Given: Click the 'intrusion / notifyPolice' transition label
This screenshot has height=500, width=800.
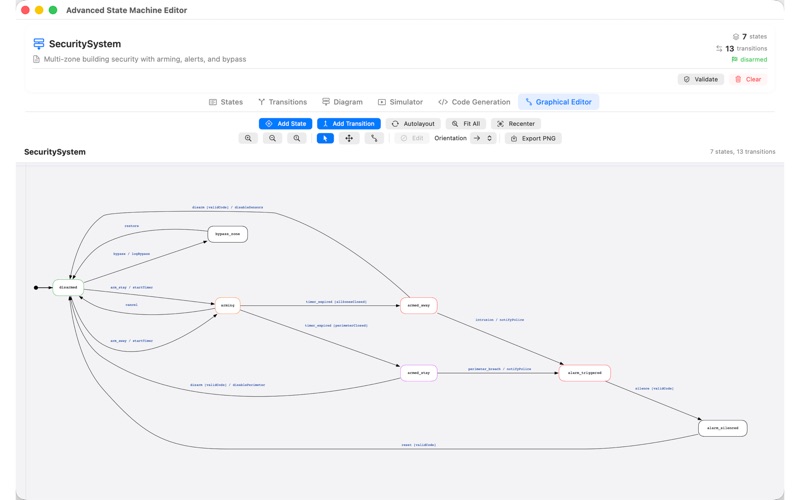Looking at the screenshot, I should pos(499,319).
